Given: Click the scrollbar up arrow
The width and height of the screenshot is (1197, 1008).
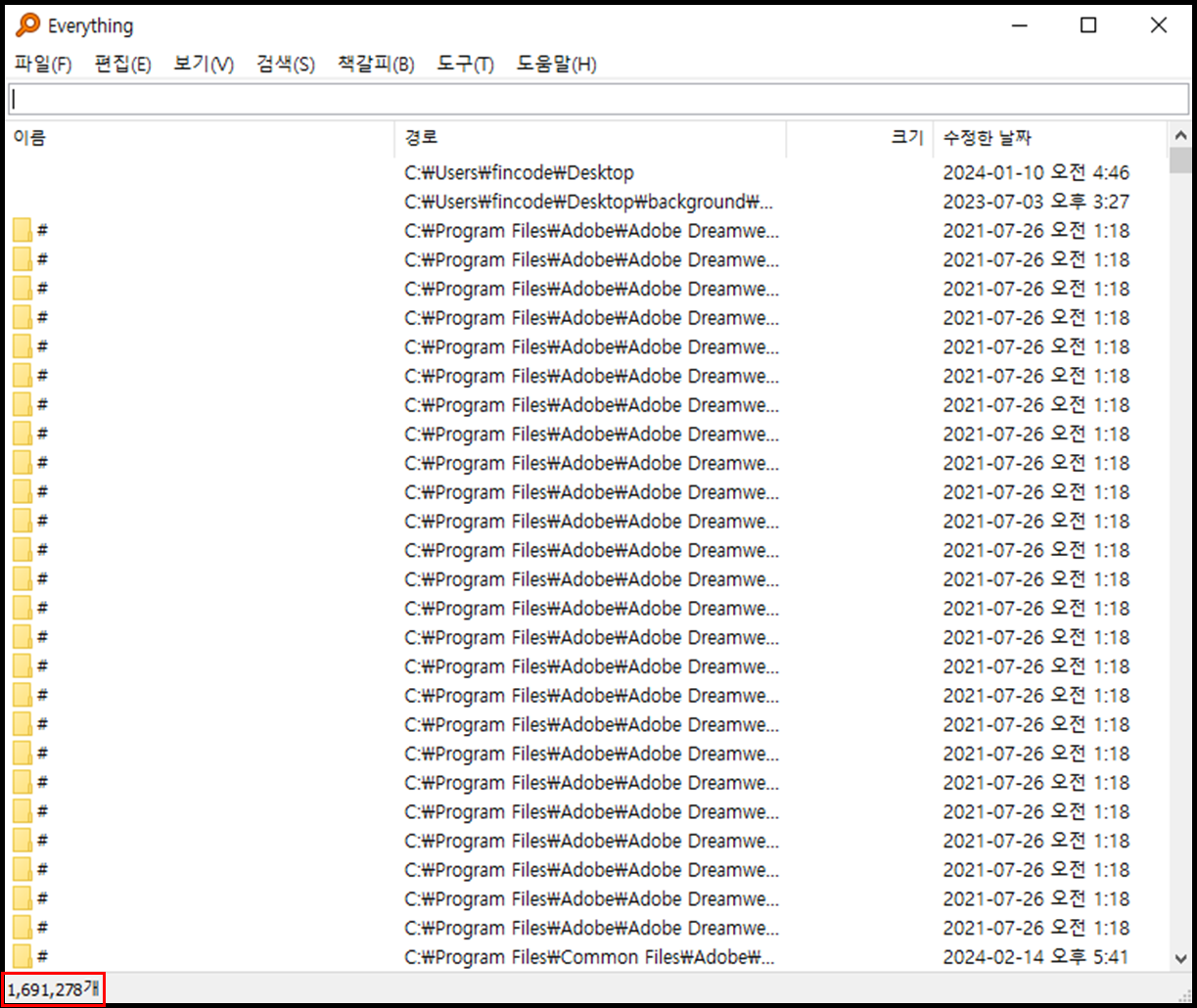Looking at the screenshot, I should click(1179, 135).
